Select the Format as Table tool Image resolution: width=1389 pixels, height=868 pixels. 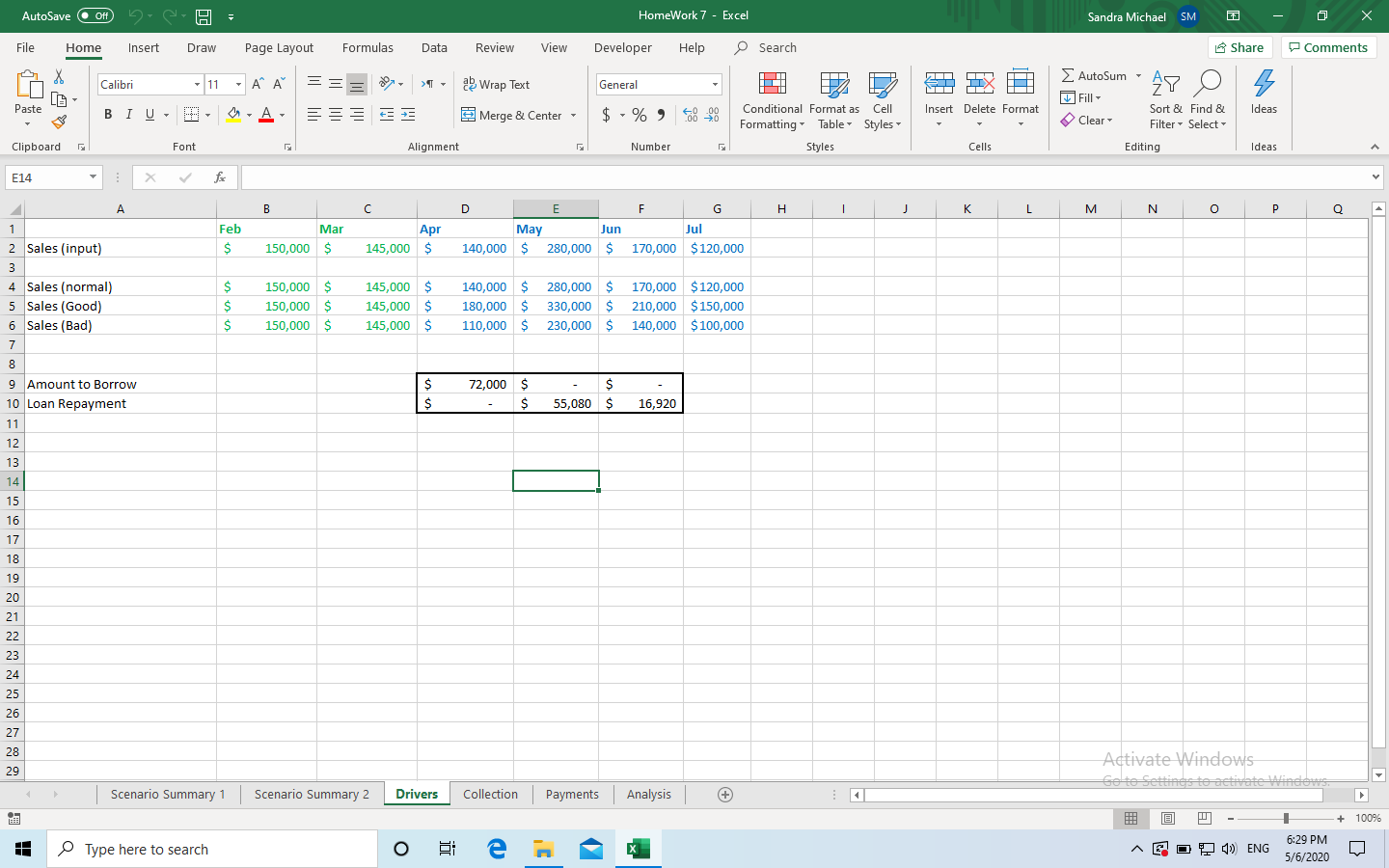[x=833, y=101]
